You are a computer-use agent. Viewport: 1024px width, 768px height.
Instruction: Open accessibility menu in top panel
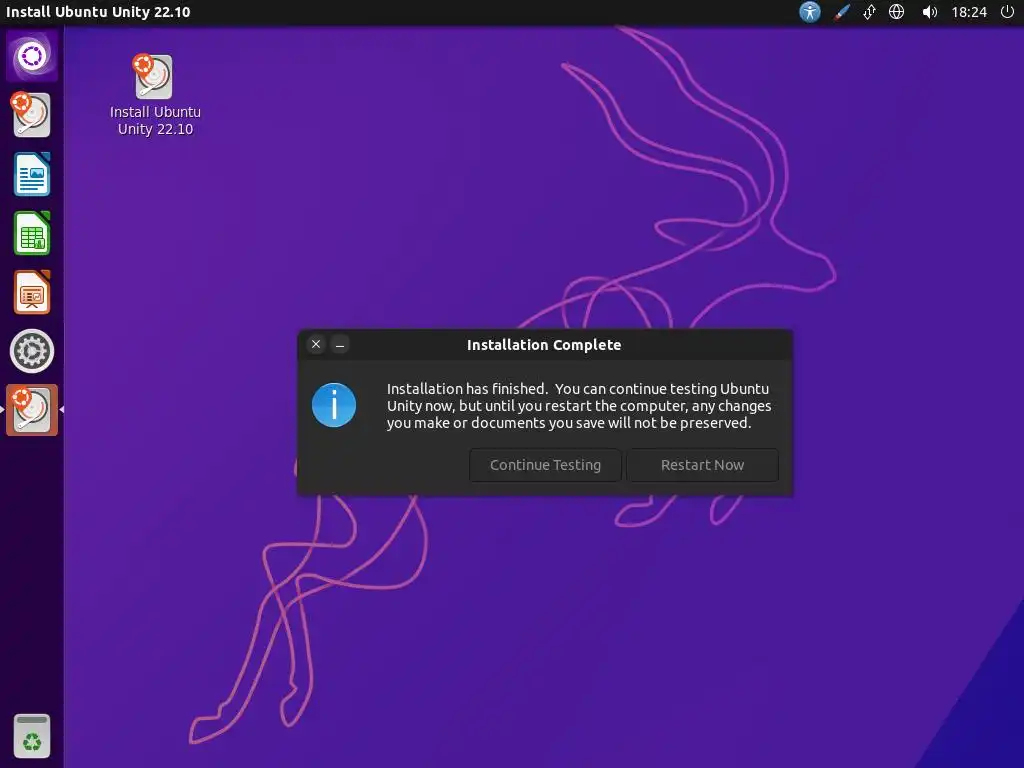(x=810, y=12)
